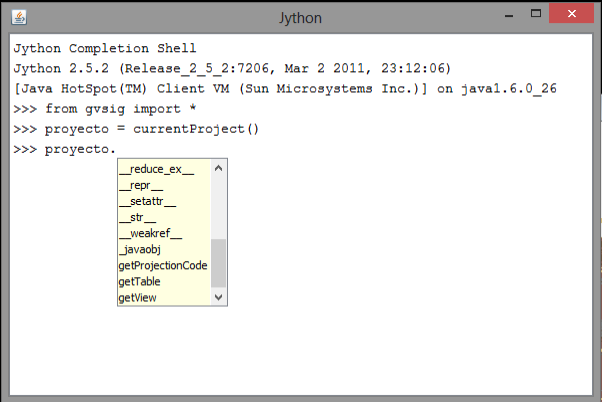Click the "from gvsig import *" line
The width and height of the screenshot is (602, 402).
pos(110,109)
